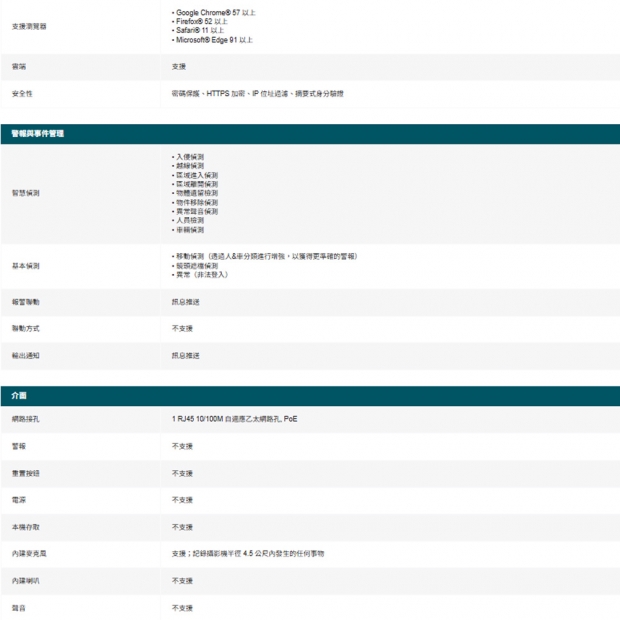Select 入侵偵測 in the smart detection list
Image resolution: width=620 pixels, height=620 pixels.
coord(190,157)
